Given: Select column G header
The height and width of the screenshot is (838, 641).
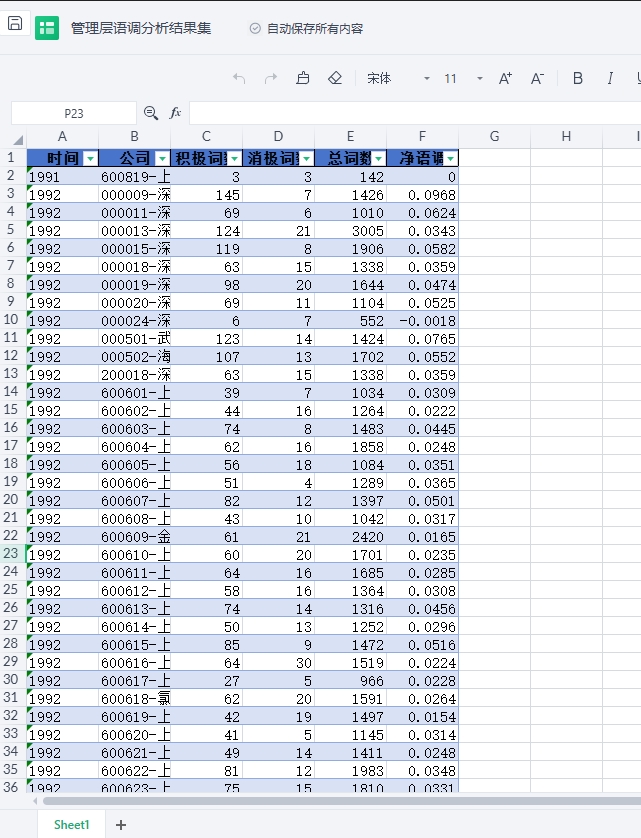Looking at the screenshot, I should 495,137.
